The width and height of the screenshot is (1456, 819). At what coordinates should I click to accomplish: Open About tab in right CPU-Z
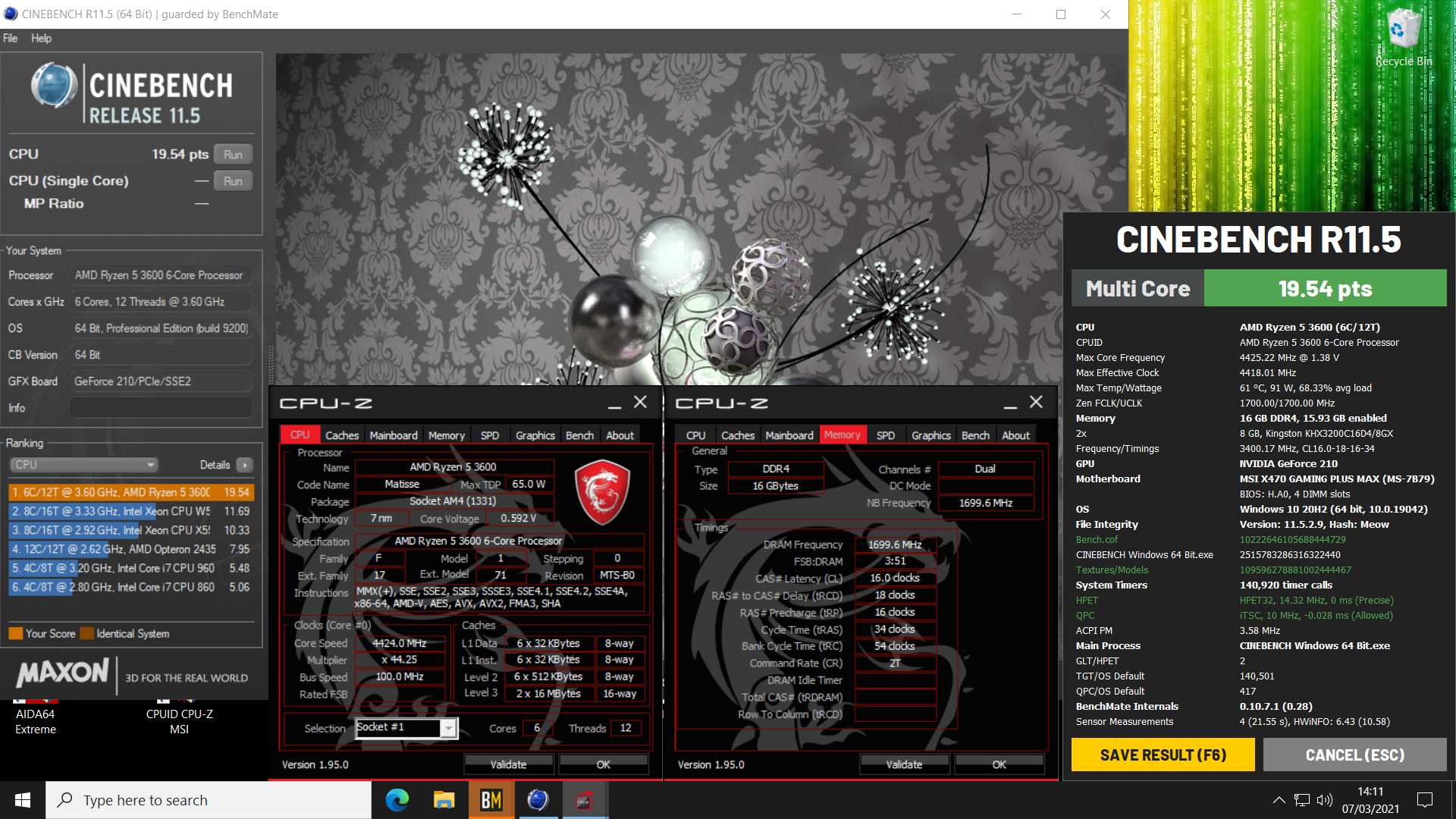[x=1016, y=435]
